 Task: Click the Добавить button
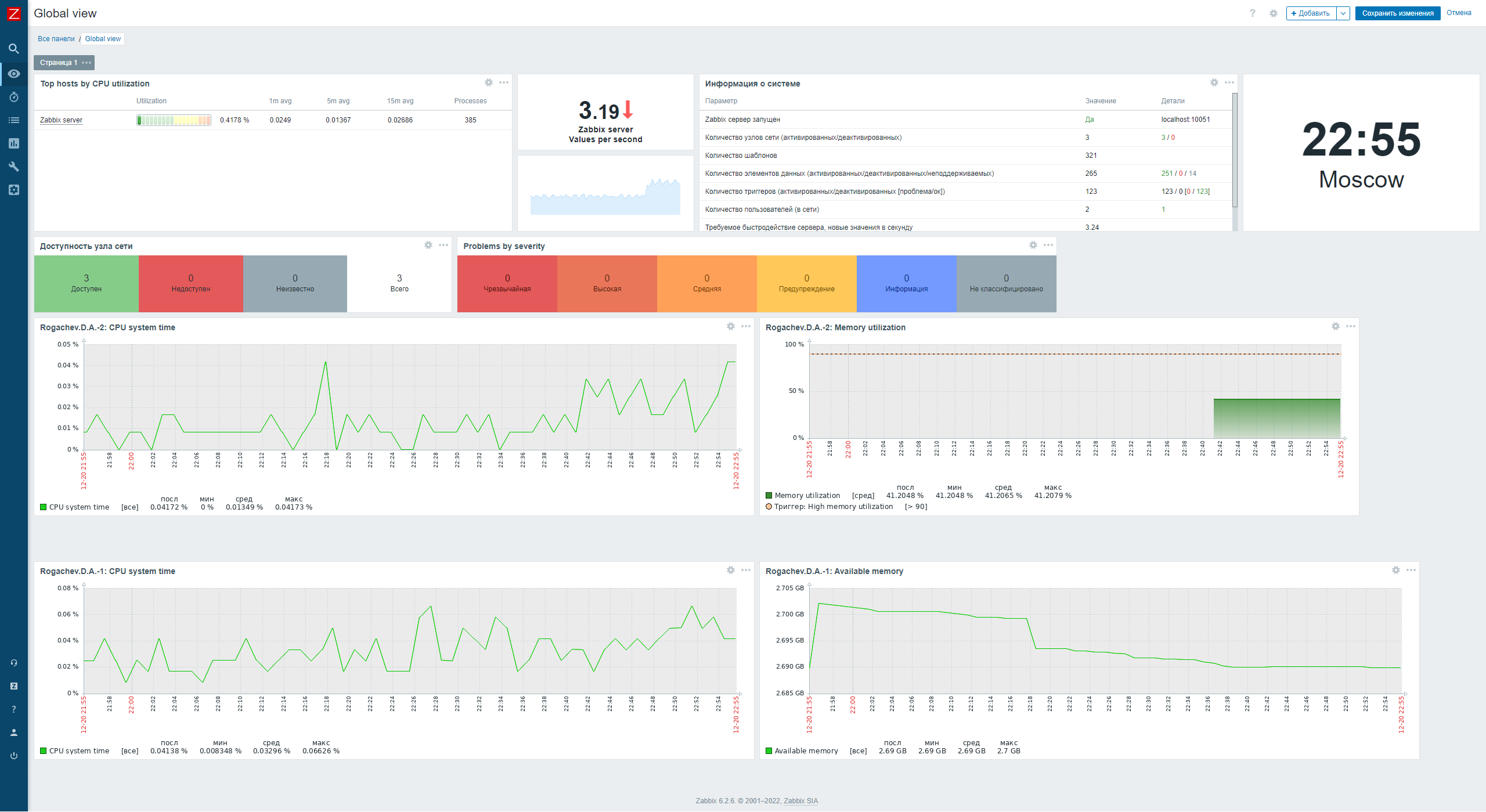click(1311, 13)
